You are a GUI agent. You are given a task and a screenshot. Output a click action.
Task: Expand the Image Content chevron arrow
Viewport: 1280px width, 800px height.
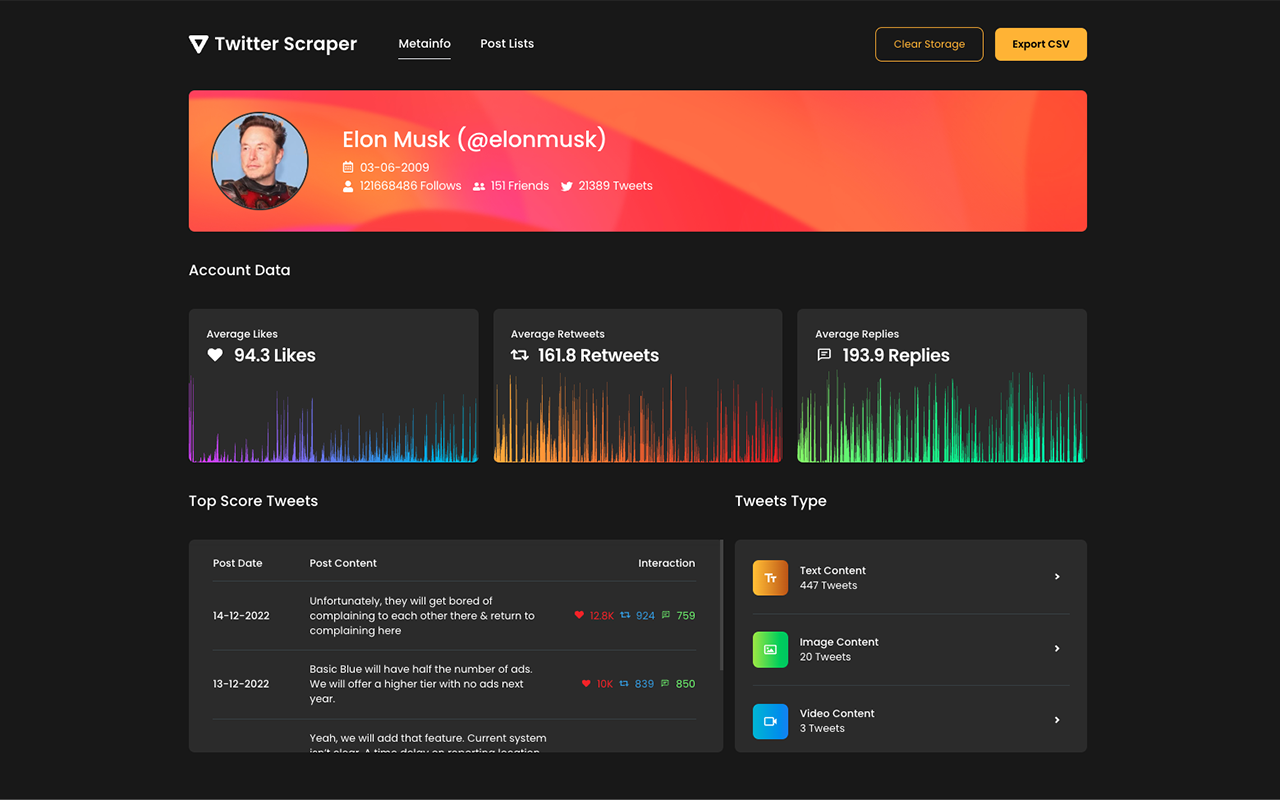click(1057, 649)
